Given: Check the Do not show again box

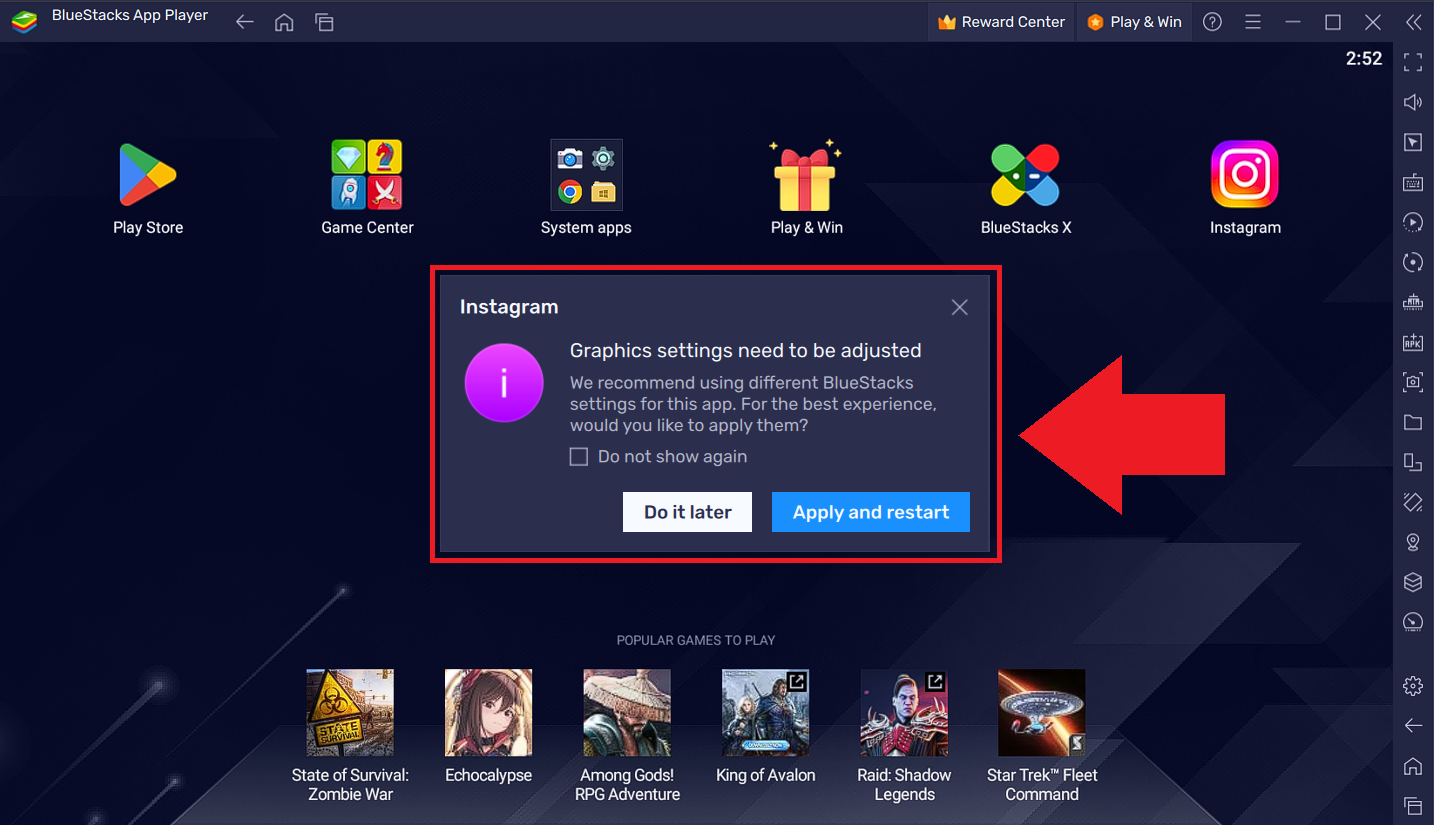Looking at the screenshot, I should [x=579, y=457].
